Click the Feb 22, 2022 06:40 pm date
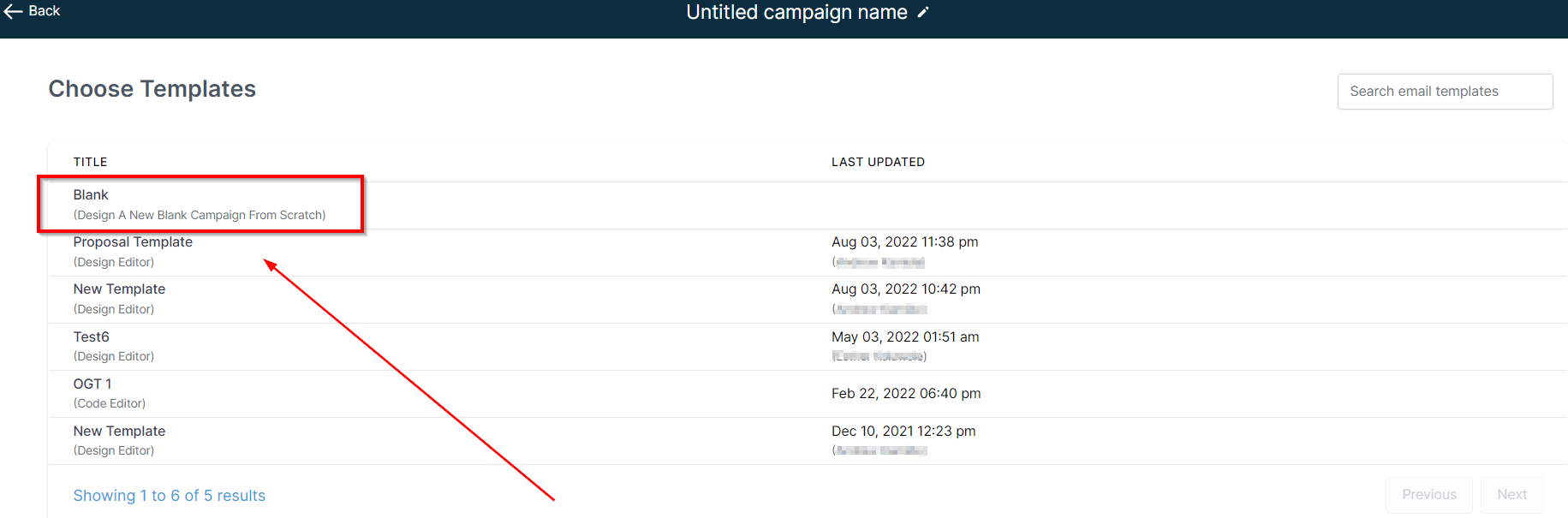This screenshot has height=518, width=1568. pyautogui.click(x=906, y=394)
